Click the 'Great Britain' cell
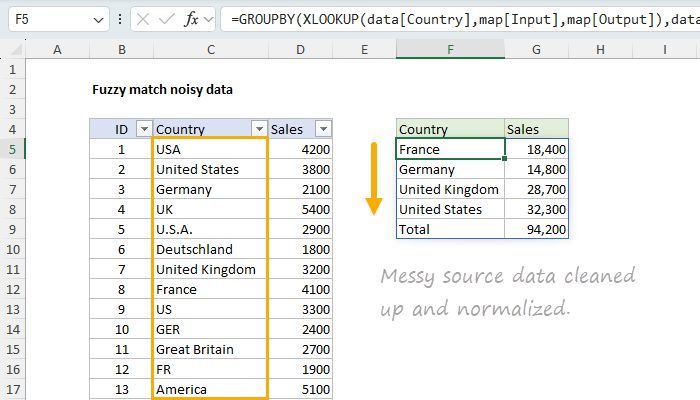The image size is (700, 400). click(210, 349)
